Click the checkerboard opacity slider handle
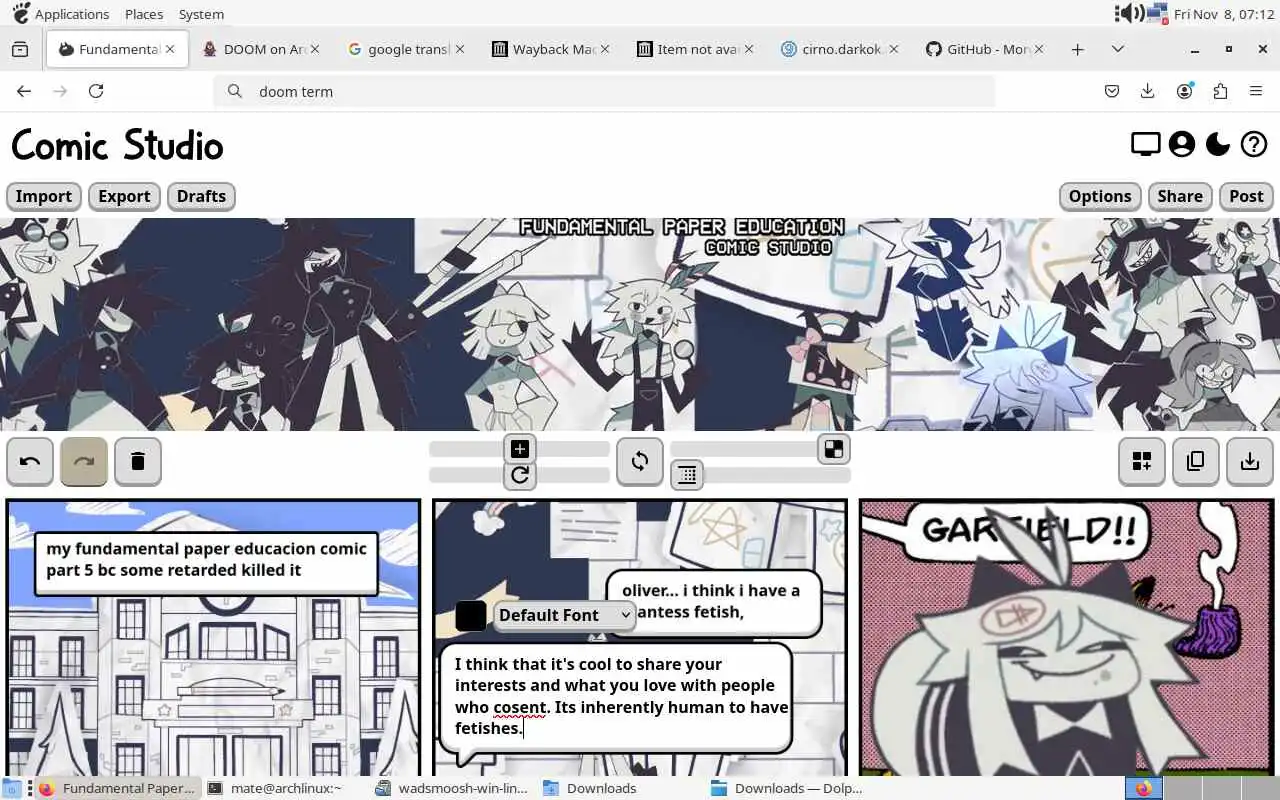This screenshot has height=800, width=1280. [x=833, y=449]
